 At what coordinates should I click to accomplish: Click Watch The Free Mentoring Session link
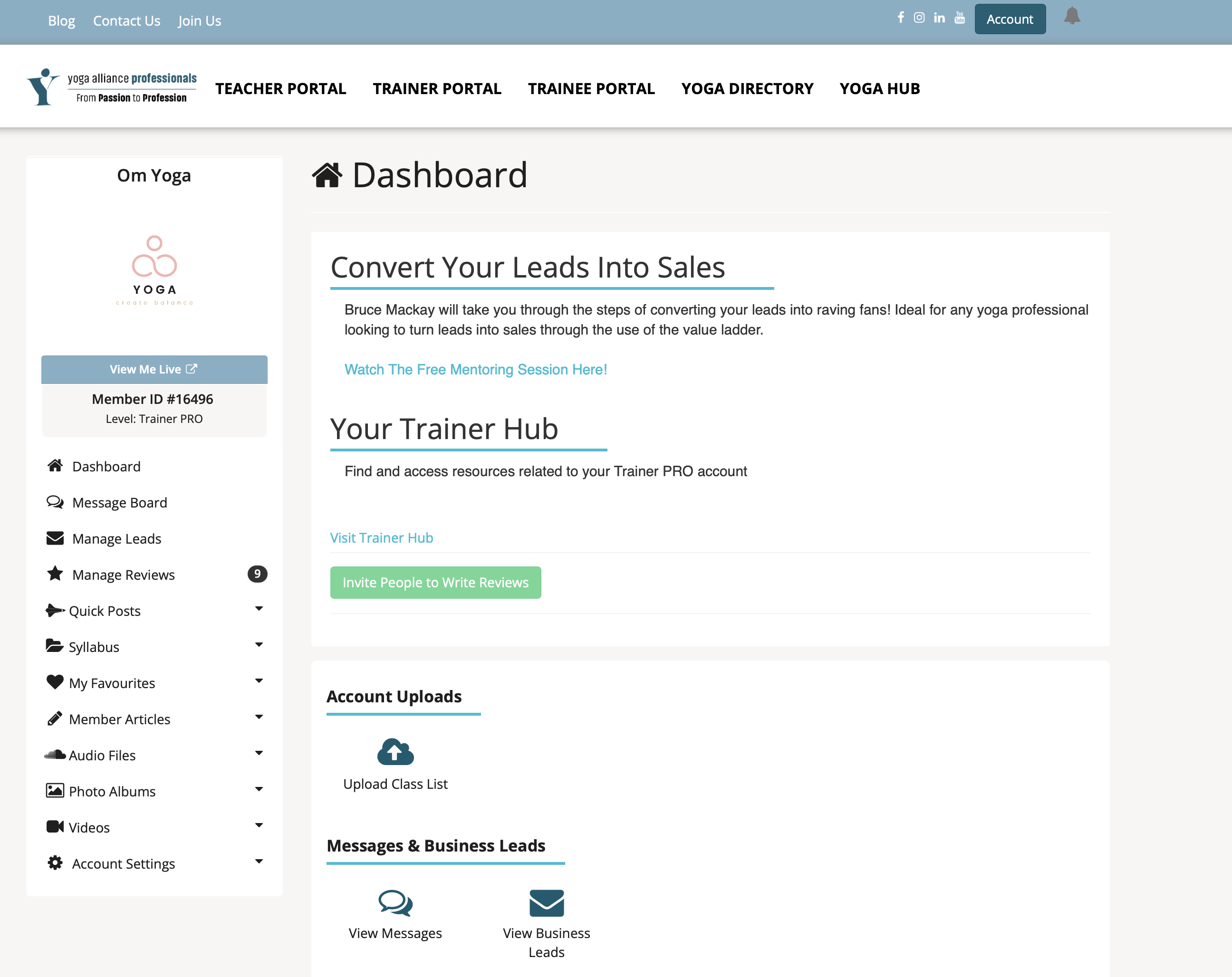pyautogui.click(x=475, y=370)
